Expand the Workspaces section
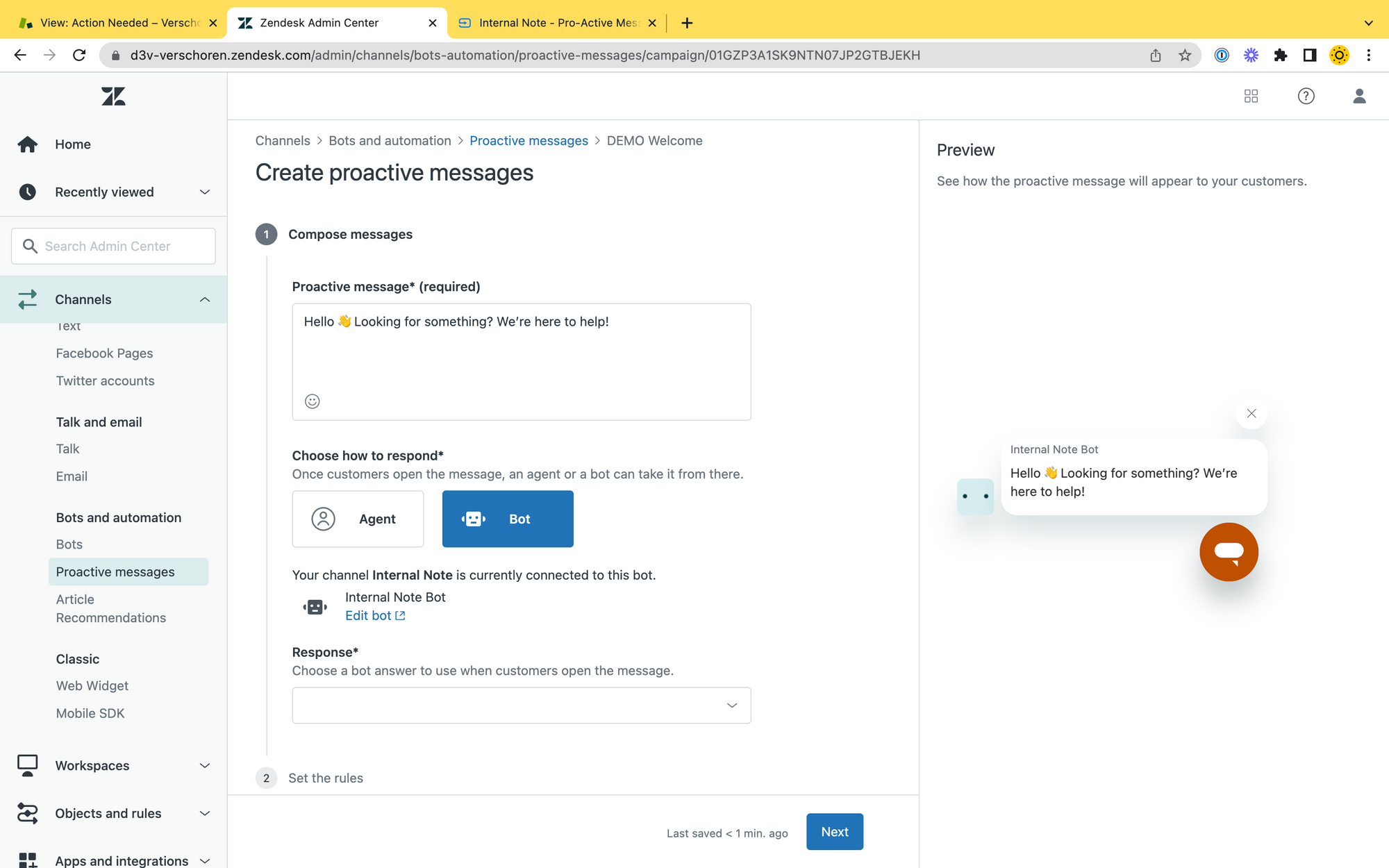 (x=113, y=765)
